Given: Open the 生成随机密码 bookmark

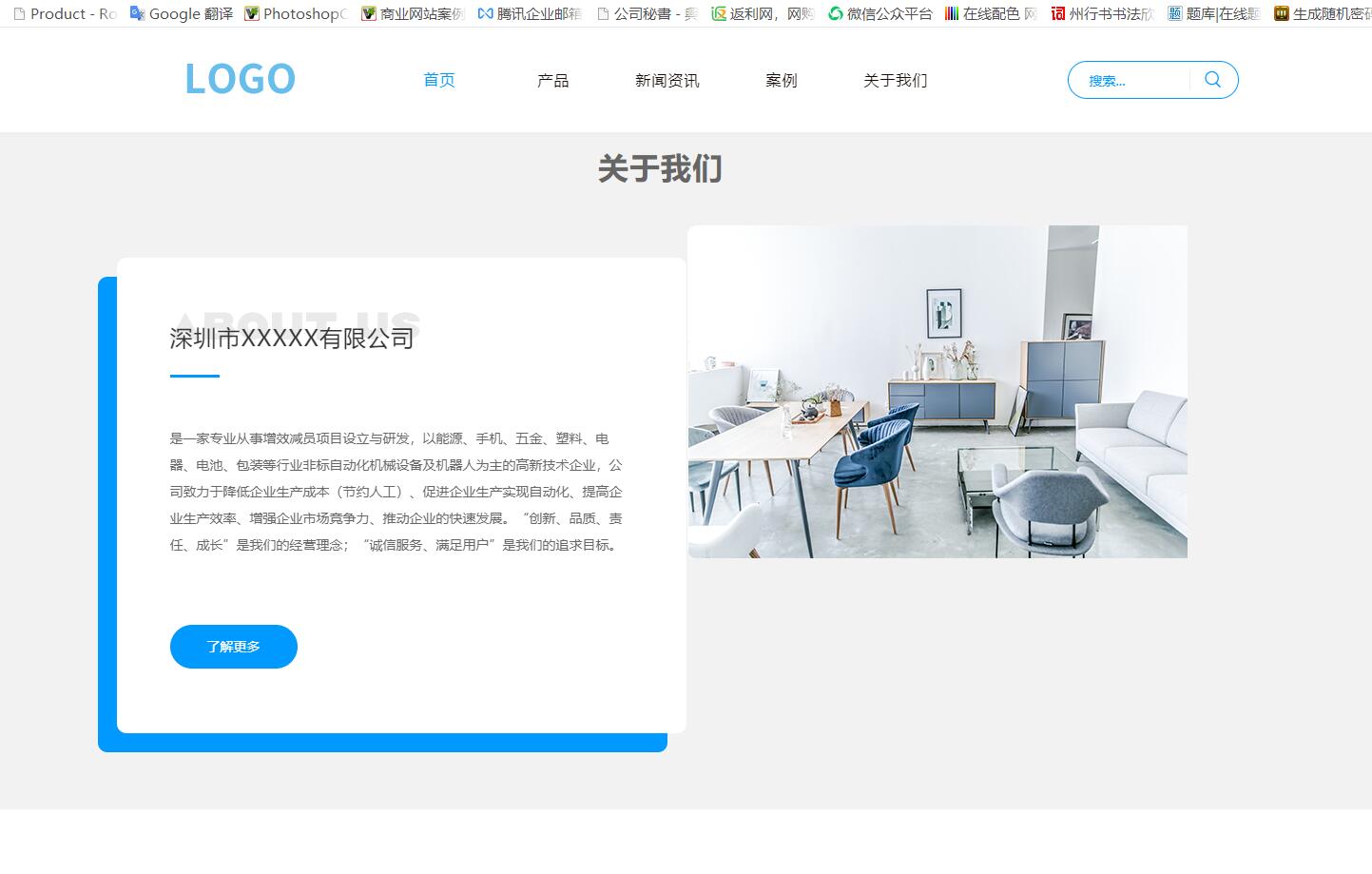Looking at the screenshot, I should pos(1324,14).
